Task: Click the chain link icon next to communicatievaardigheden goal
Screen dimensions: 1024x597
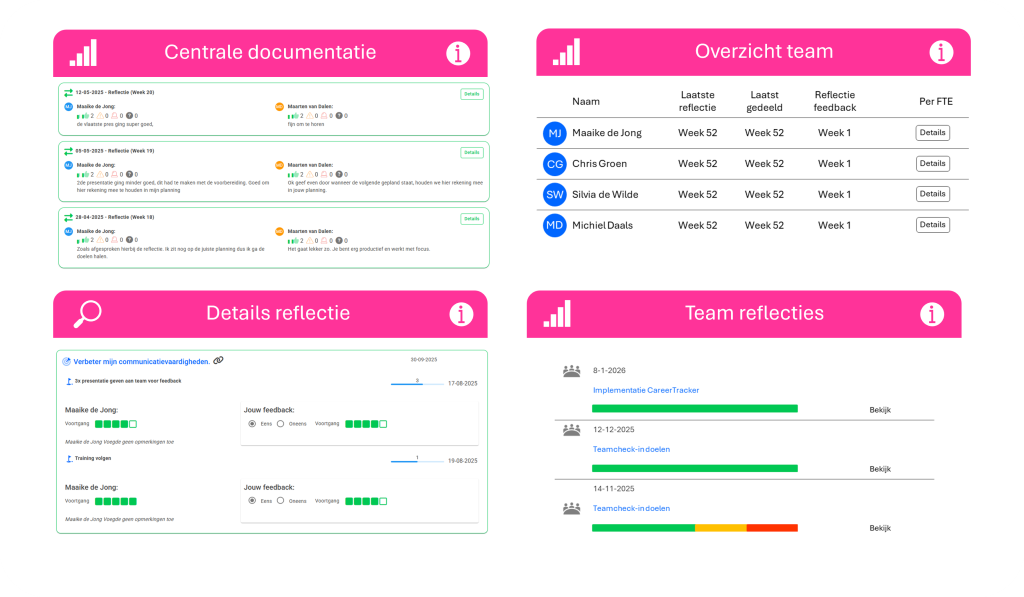Action: click(x=219, y=359)
